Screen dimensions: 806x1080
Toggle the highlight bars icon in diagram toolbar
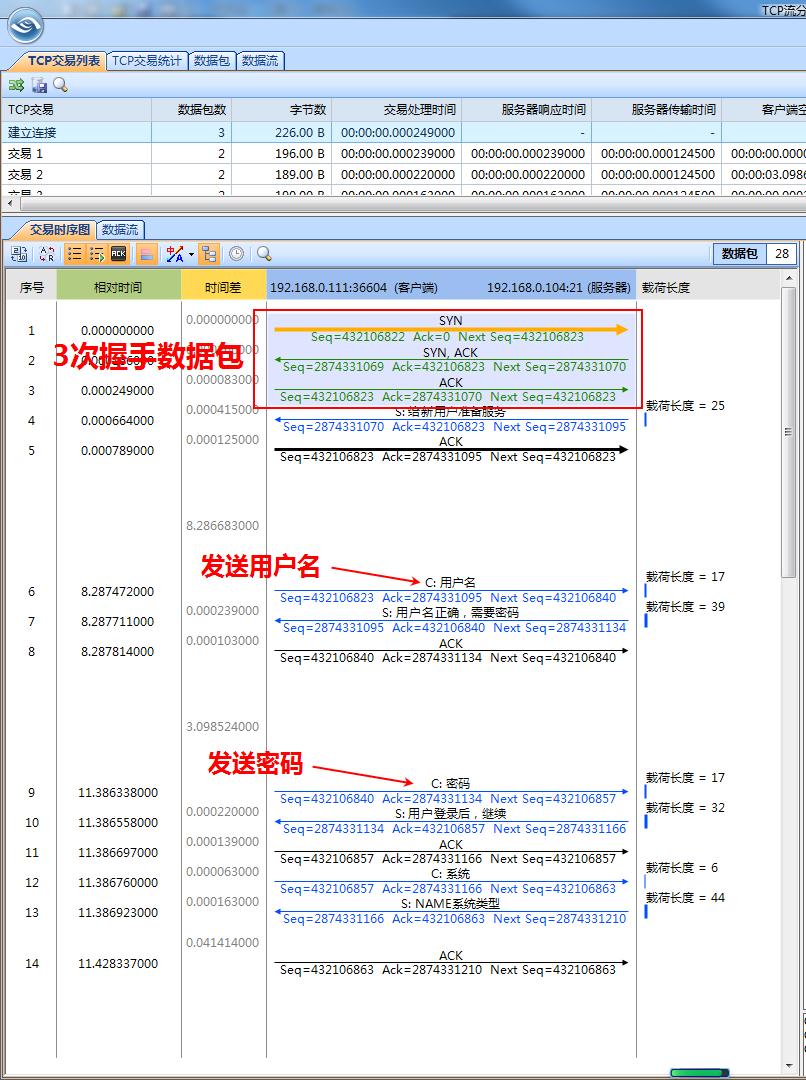[144, 253]
